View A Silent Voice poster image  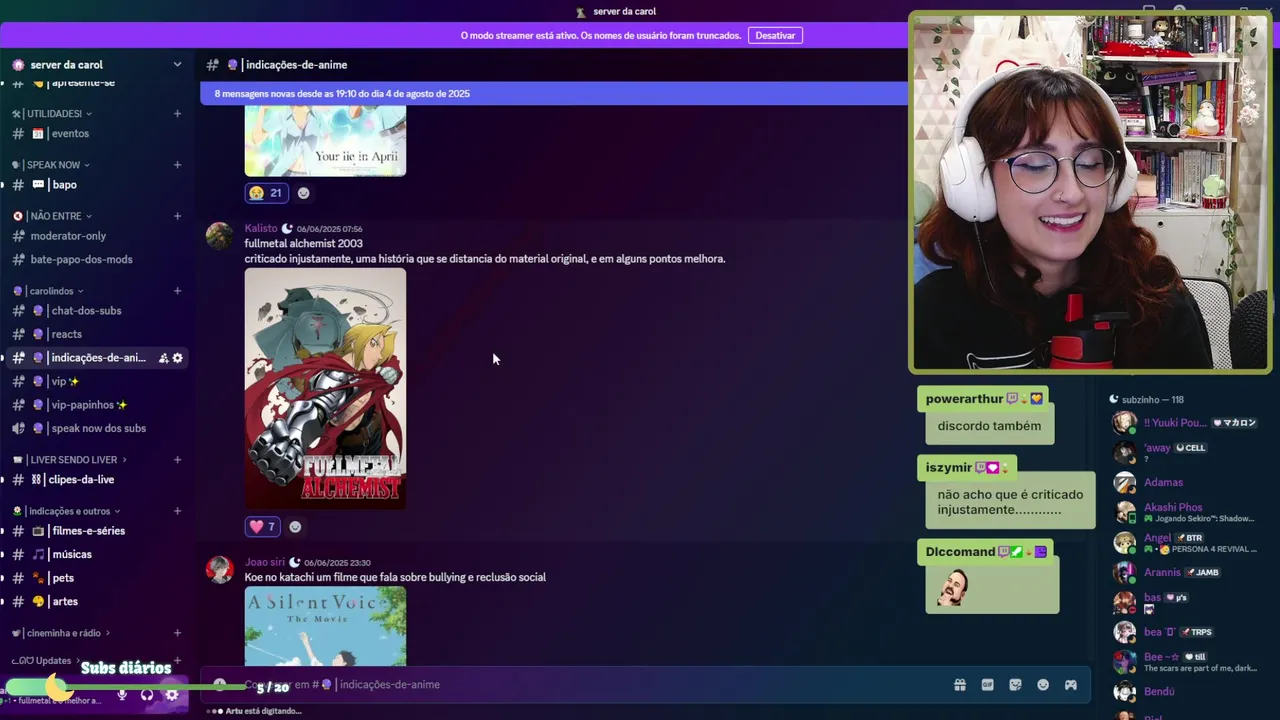pyautogui.click(x=325, y=626)
